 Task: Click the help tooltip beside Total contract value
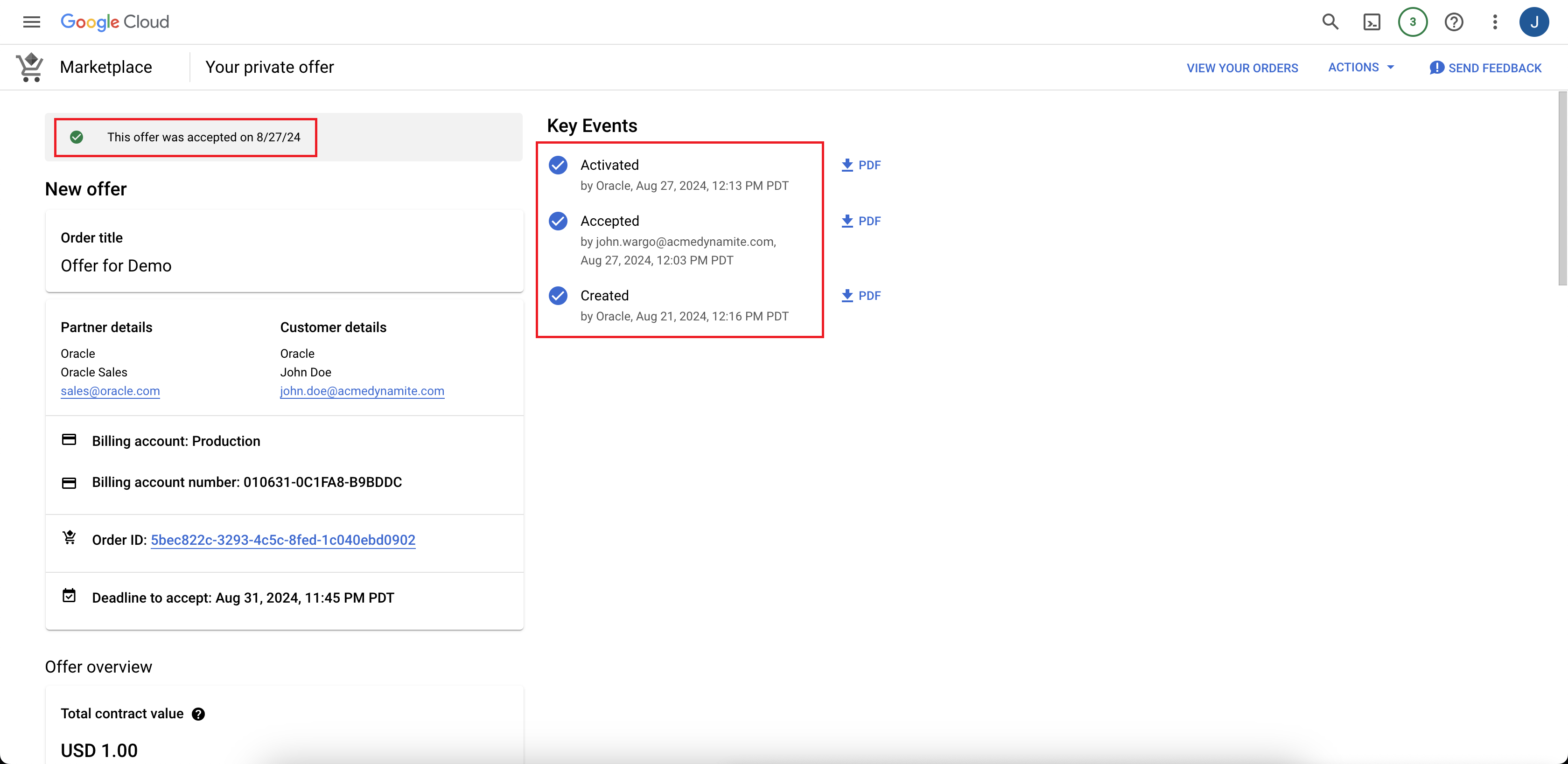198,714
